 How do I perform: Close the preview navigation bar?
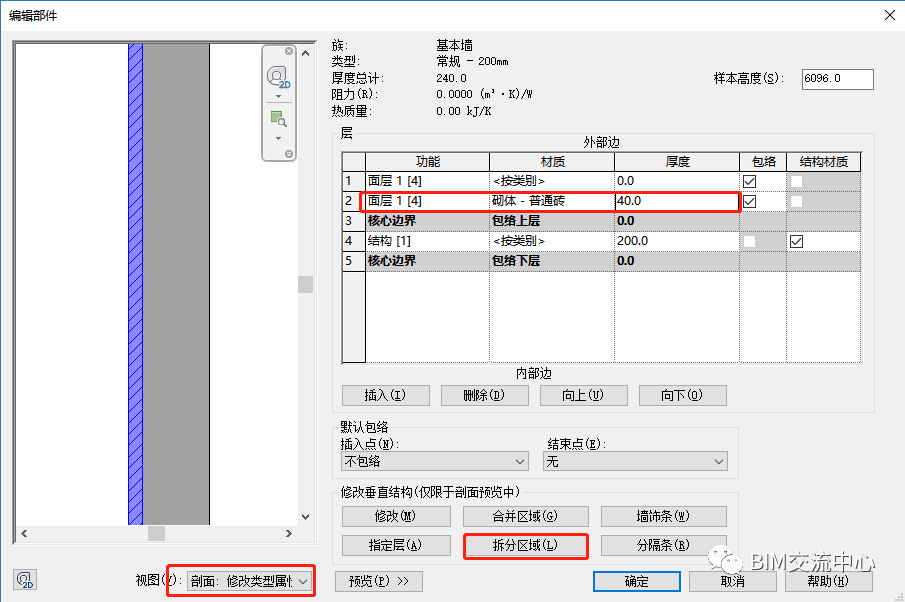289,51
